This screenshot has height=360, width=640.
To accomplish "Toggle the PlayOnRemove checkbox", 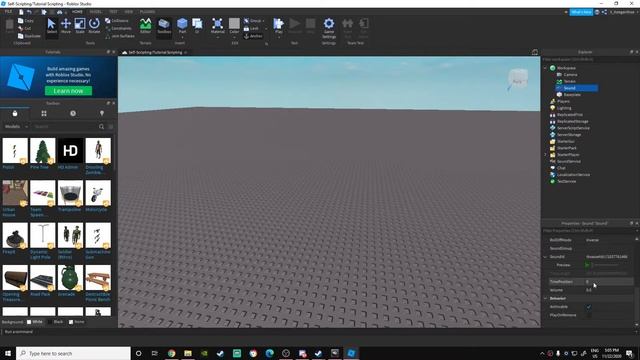I will pyautogui.click(x=589, y=315).
